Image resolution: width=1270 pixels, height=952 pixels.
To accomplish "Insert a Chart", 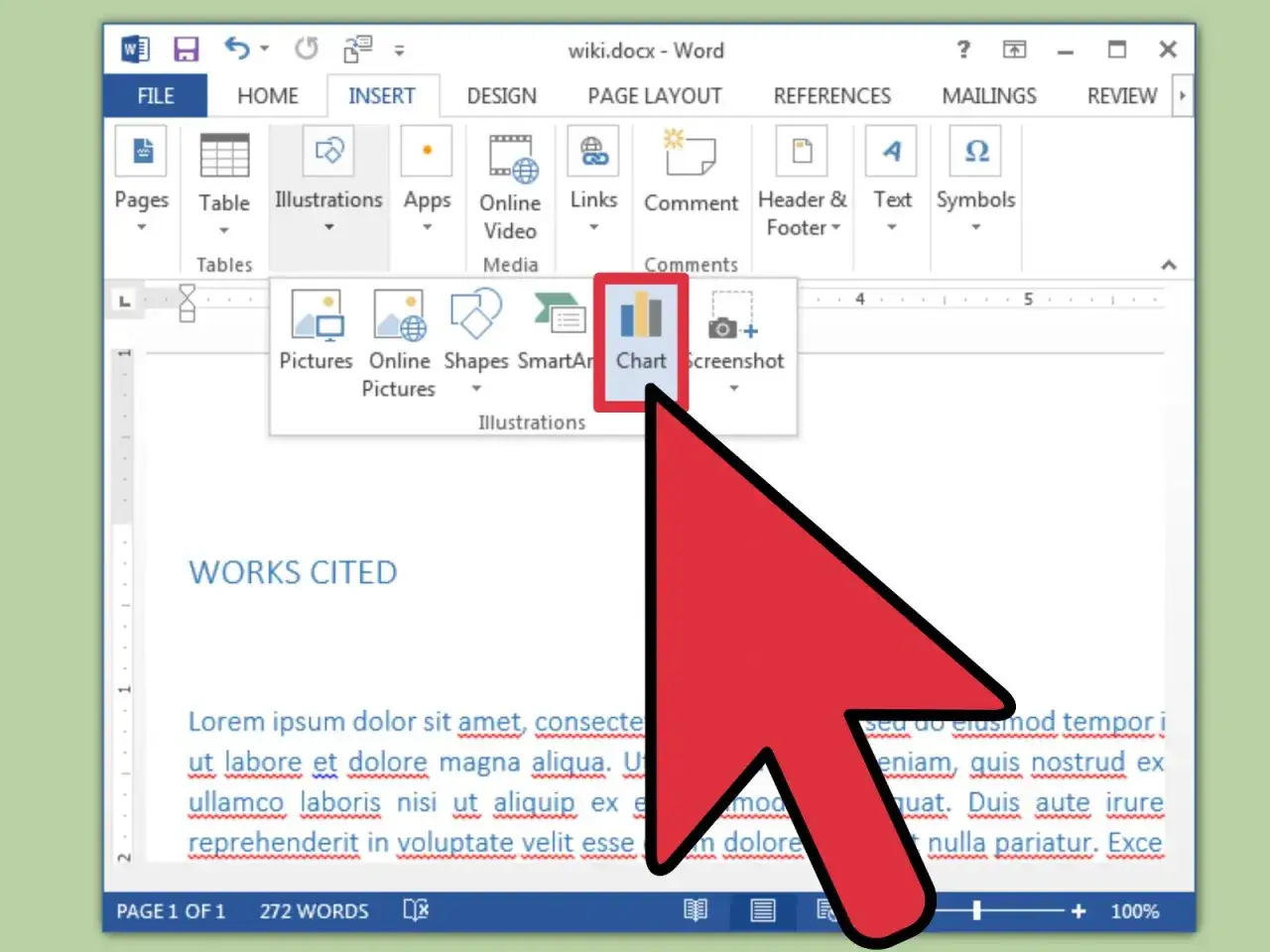I will 641,340.
